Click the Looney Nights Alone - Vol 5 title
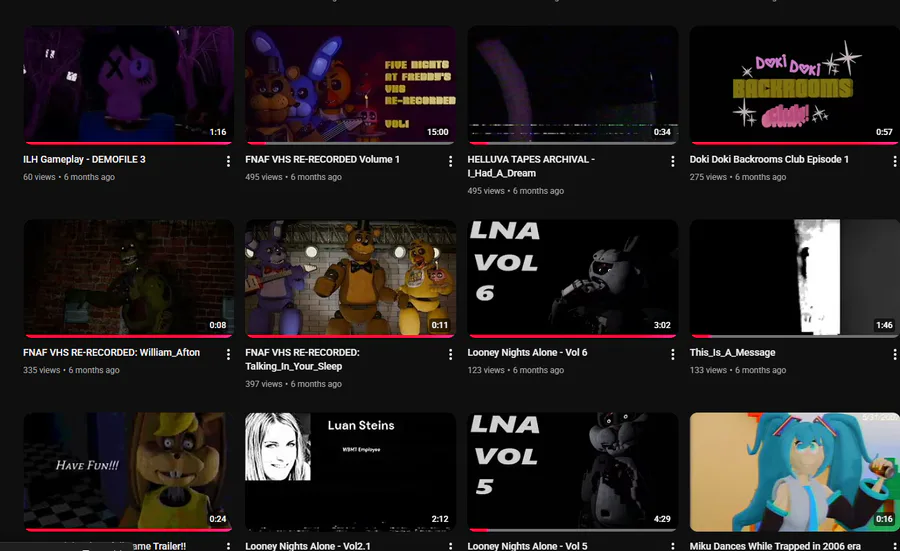900x551 pixels. click(527, 546)
